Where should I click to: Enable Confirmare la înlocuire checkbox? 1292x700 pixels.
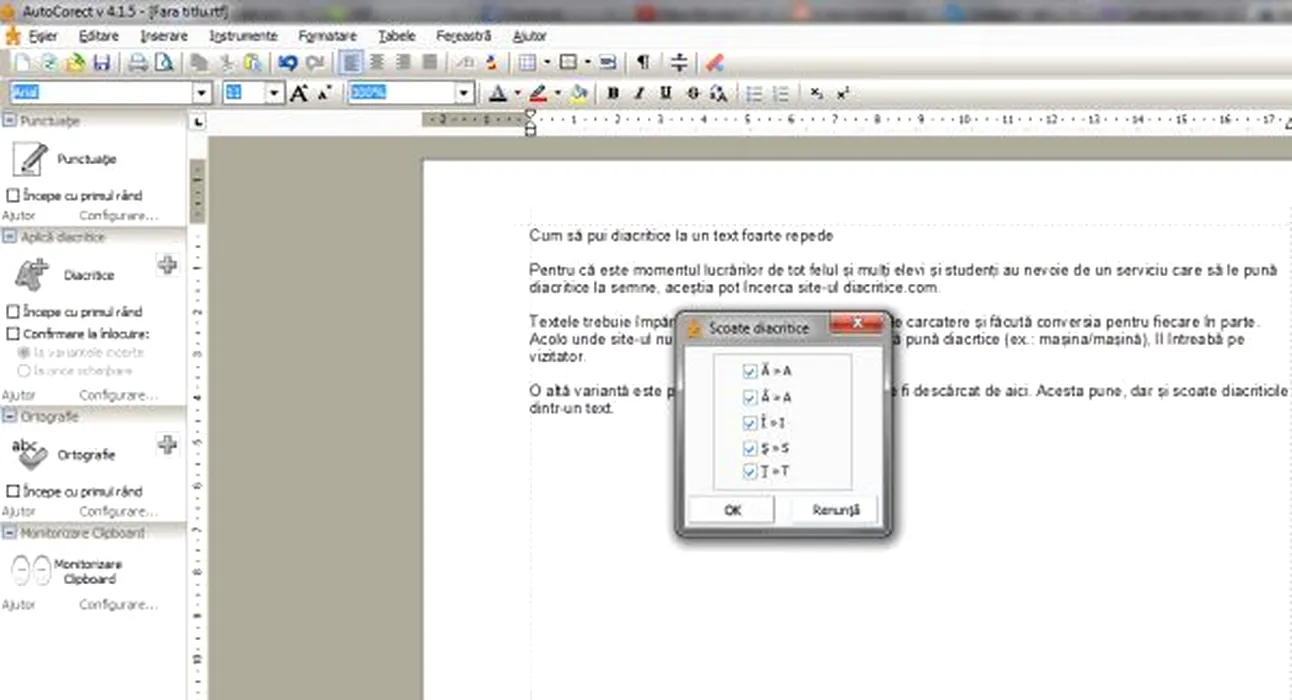[13, 334]
